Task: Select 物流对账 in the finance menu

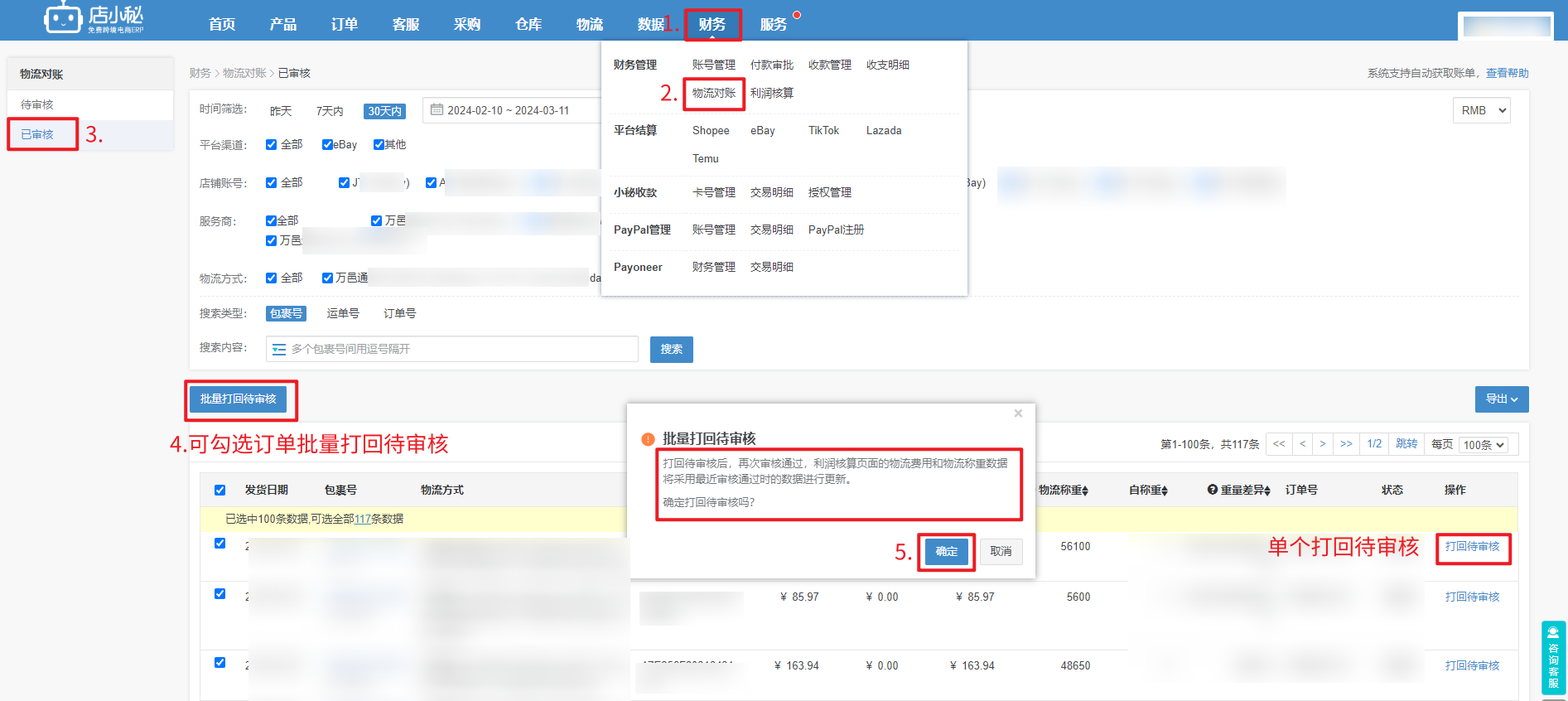Action: pos(713,94)
